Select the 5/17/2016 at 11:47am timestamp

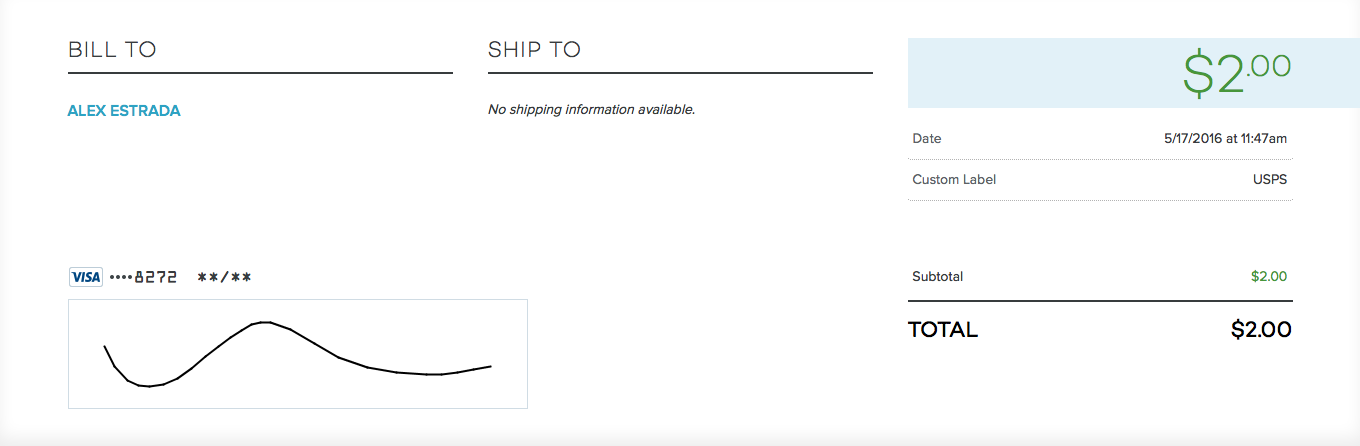[1225, 139]
